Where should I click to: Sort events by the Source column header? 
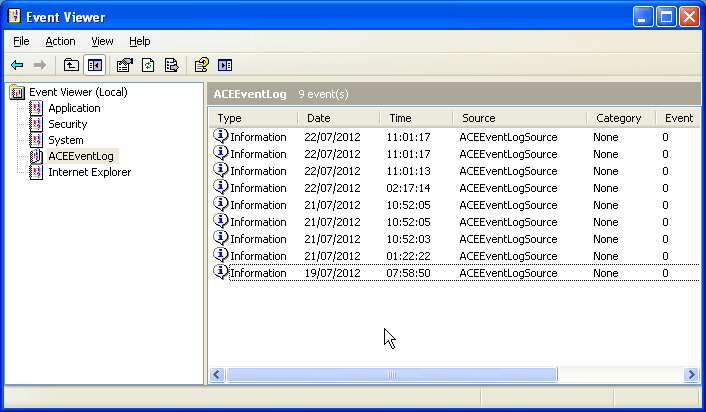[520, 118]
